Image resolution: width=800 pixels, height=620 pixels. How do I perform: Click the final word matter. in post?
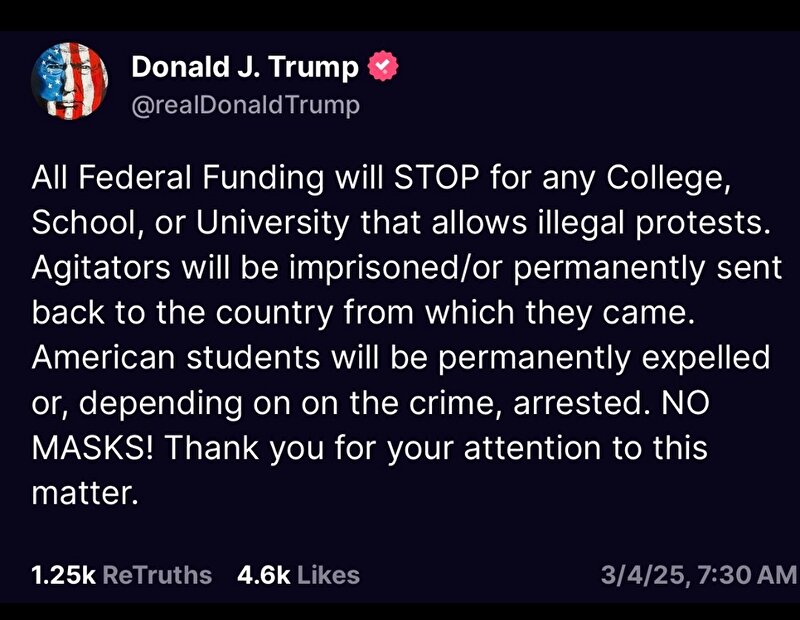[x=85, y=493]
